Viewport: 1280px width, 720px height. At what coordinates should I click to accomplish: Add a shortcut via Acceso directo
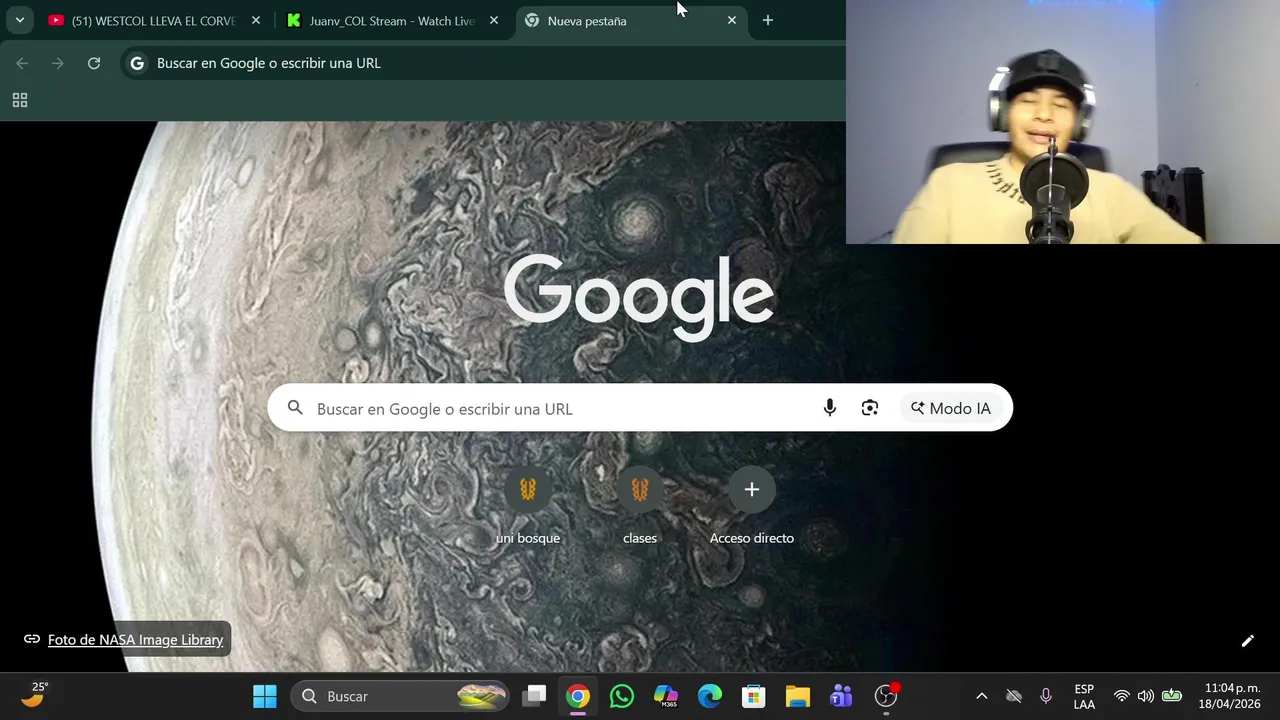pos(752,508)
